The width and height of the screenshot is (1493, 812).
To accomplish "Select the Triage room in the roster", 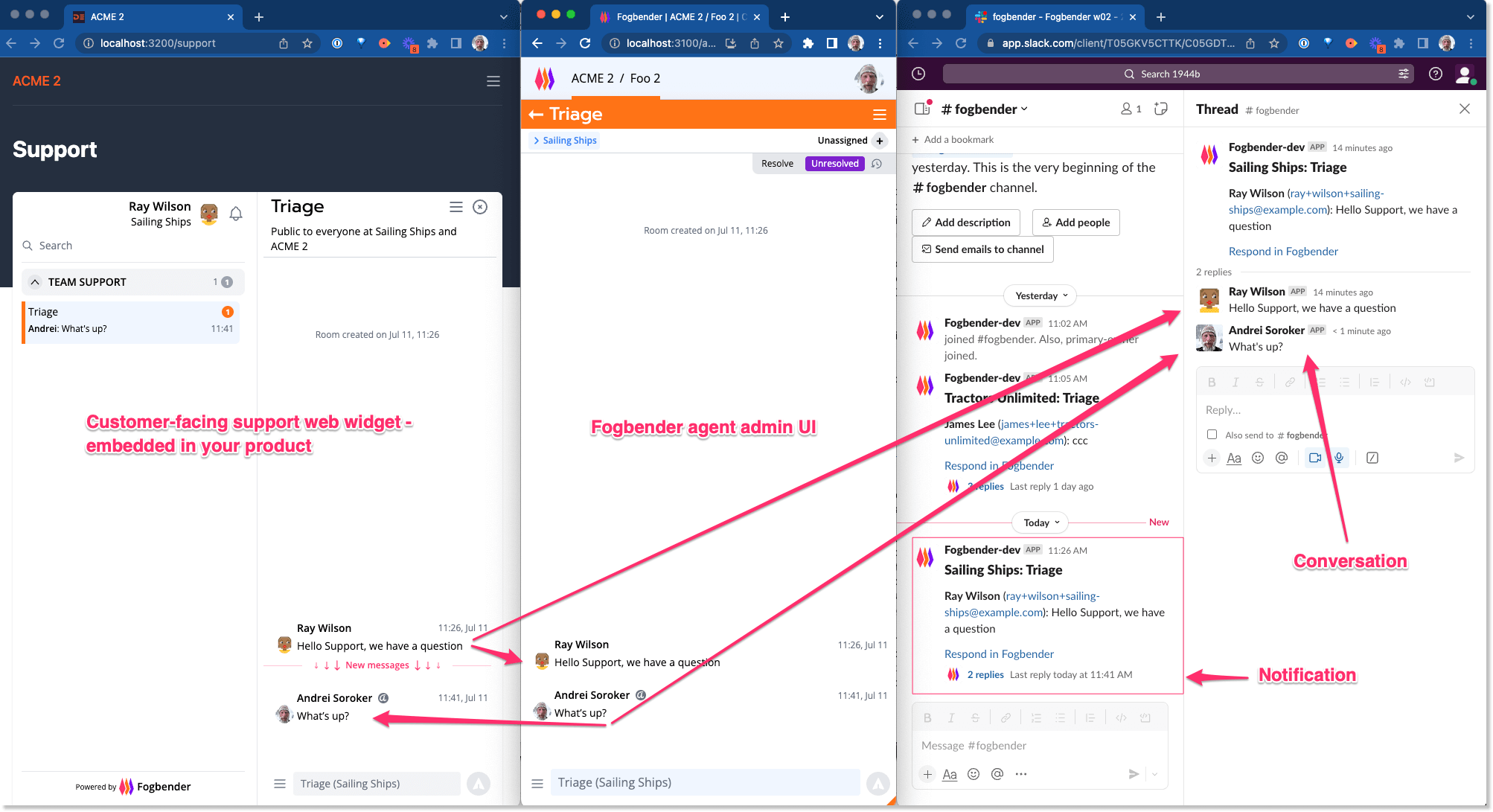I will (x=131, y=322).
